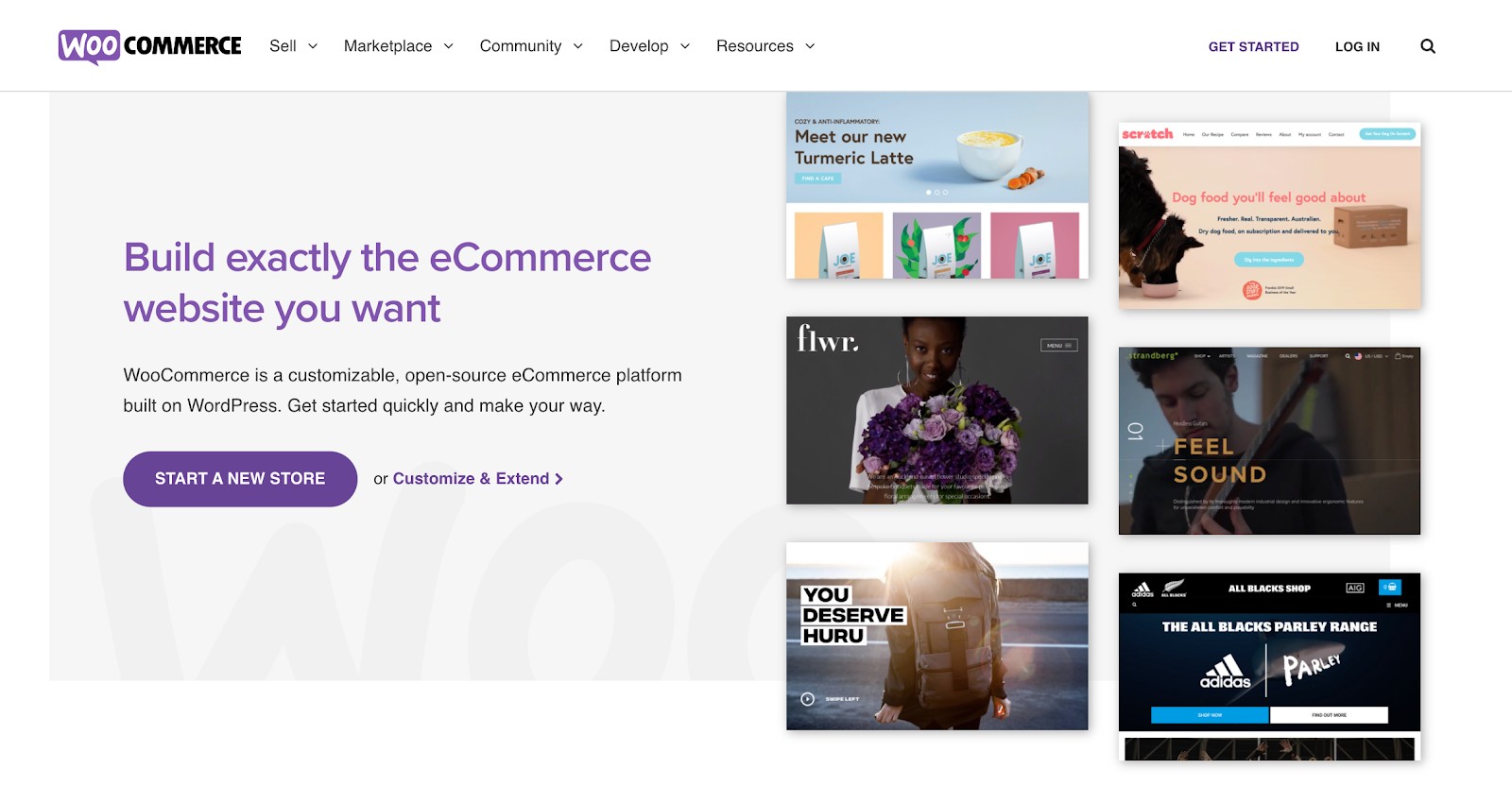Screen dimensions: 1512x786
Task: Follow the Customize & Extend link
Action: (471, 479)
